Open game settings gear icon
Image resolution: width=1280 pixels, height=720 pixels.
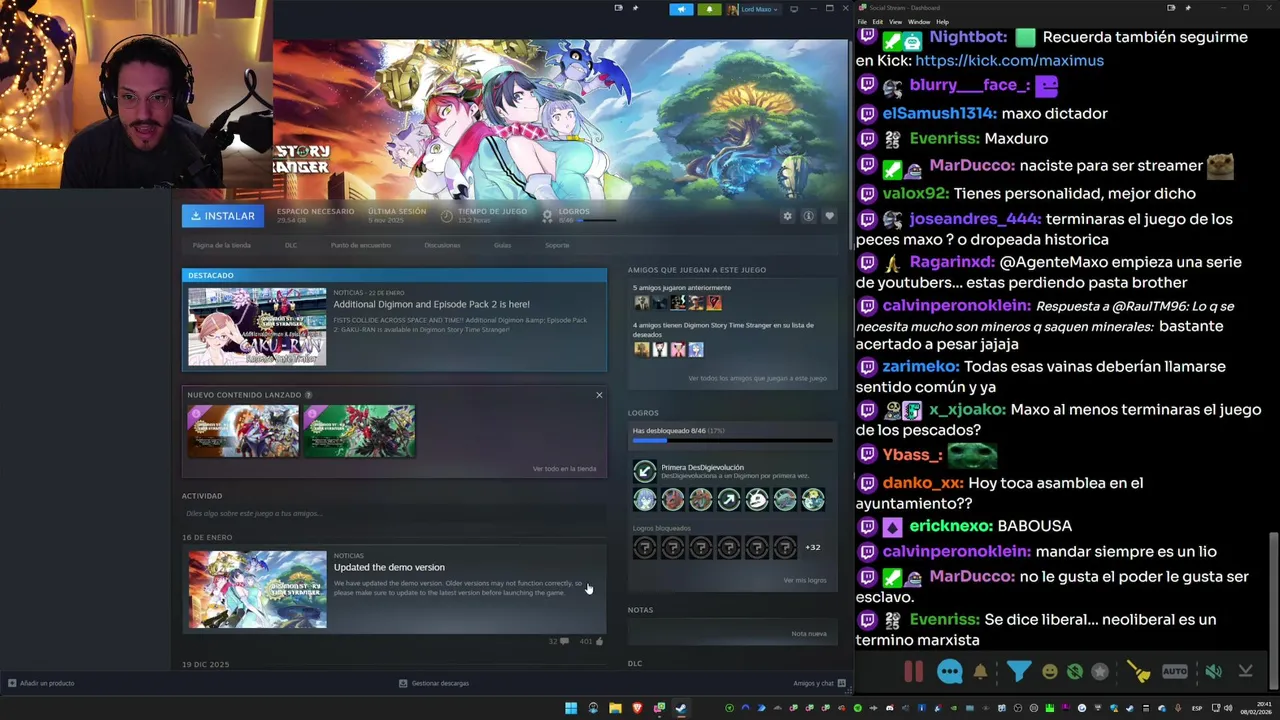click(x=787, y=216)
